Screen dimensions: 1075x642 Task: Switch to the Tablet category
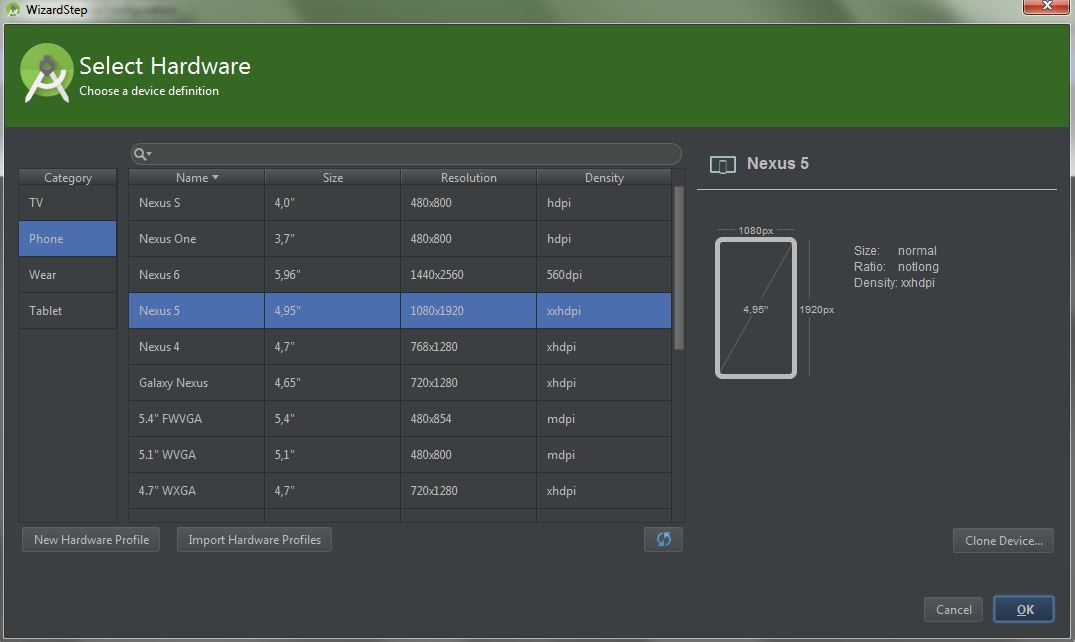point(67,311)
